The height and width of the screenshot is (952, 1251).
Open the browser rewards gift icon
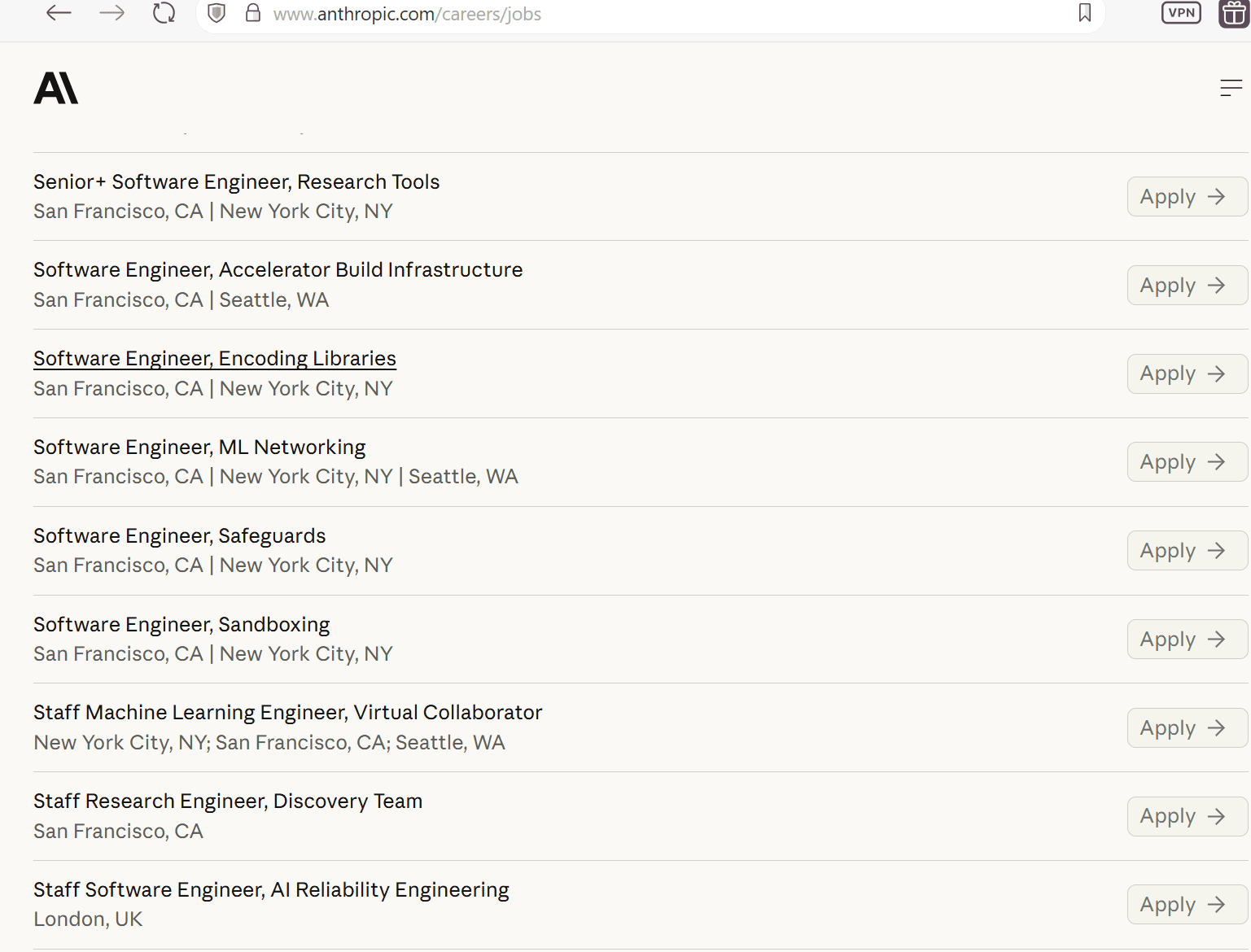[x=1232, y=13]
